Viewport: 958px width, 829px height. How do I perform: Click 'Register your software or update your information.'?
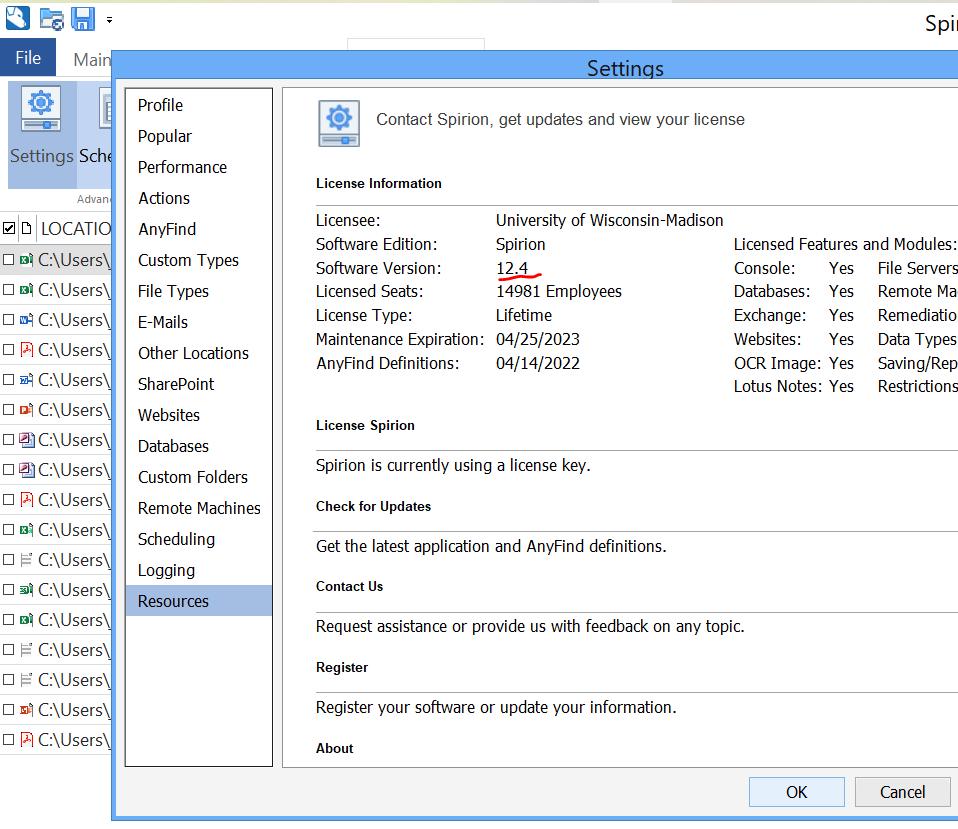tap(496, 707)
